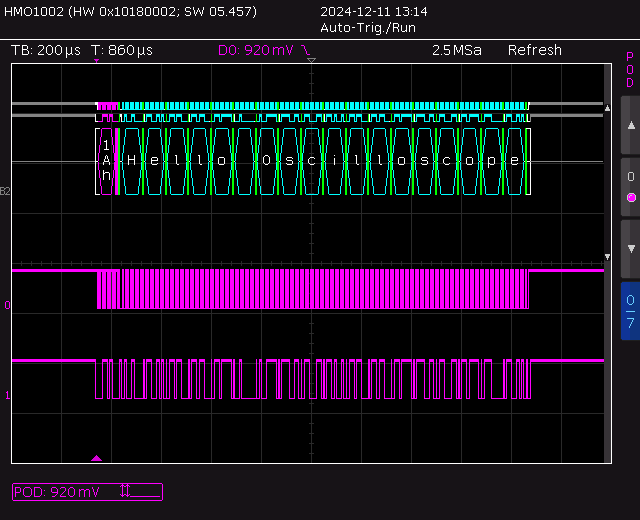Click the digital channel 1 label marker
The width and height of the screenshot is (640, 520).
click(x=7, y=396)
